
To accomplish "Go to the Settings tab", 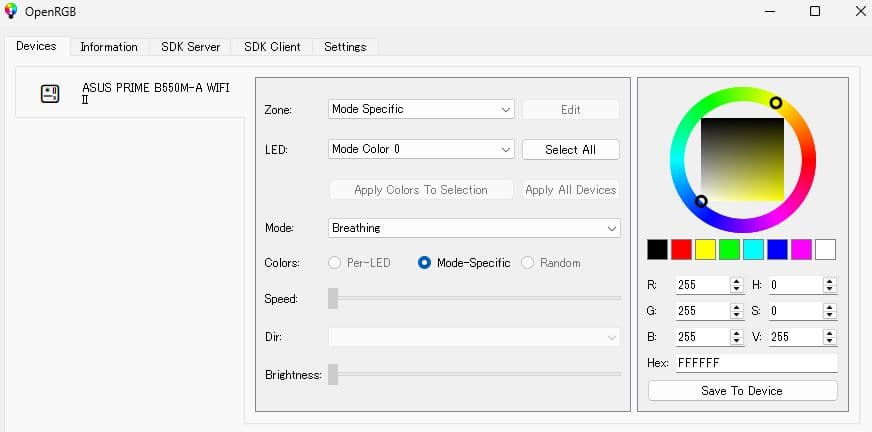I will coord(345,47).
